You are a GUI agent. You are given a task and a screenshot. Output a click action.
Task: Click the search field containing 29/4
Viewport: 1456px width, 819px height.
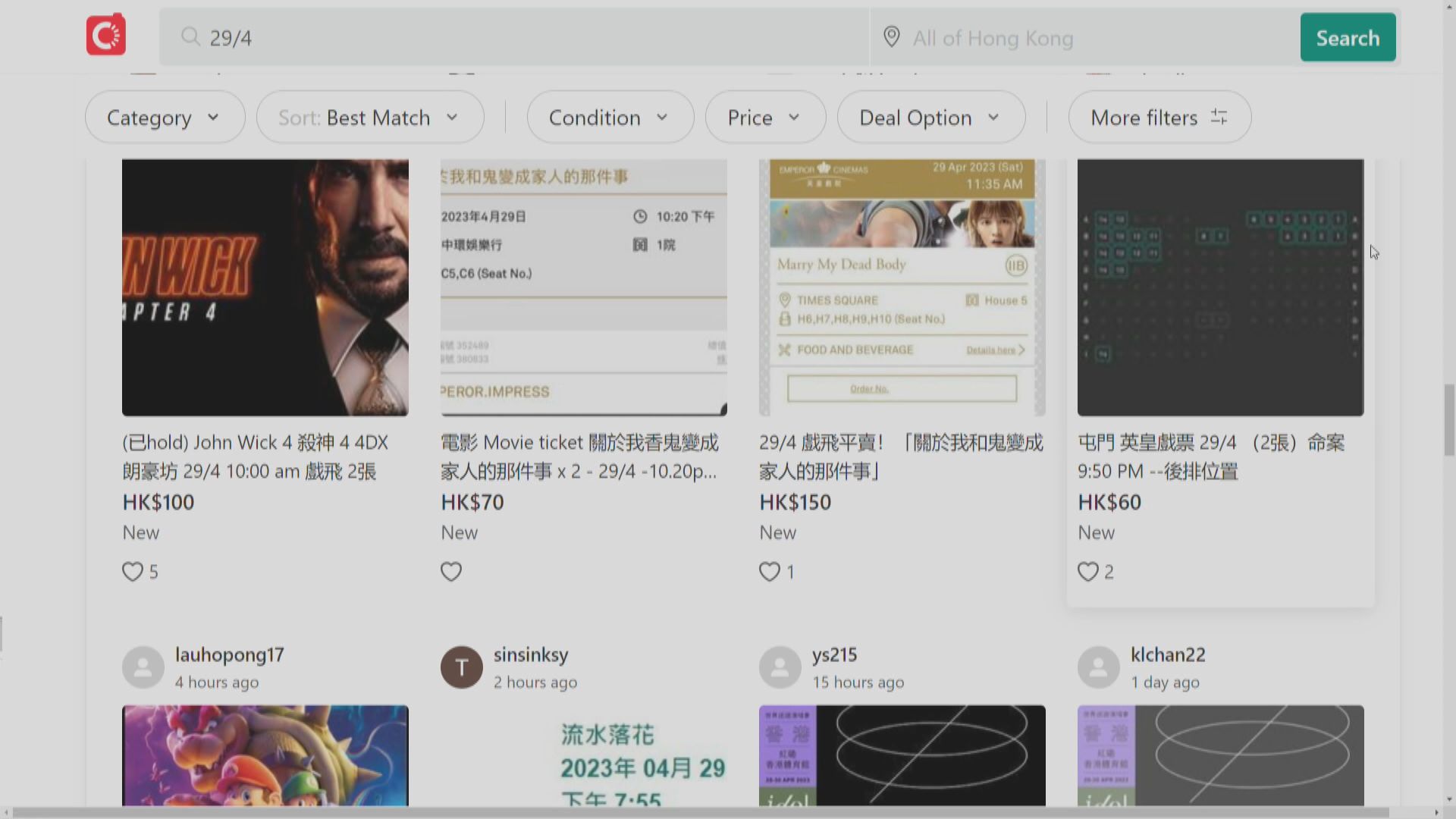[455, 37]
